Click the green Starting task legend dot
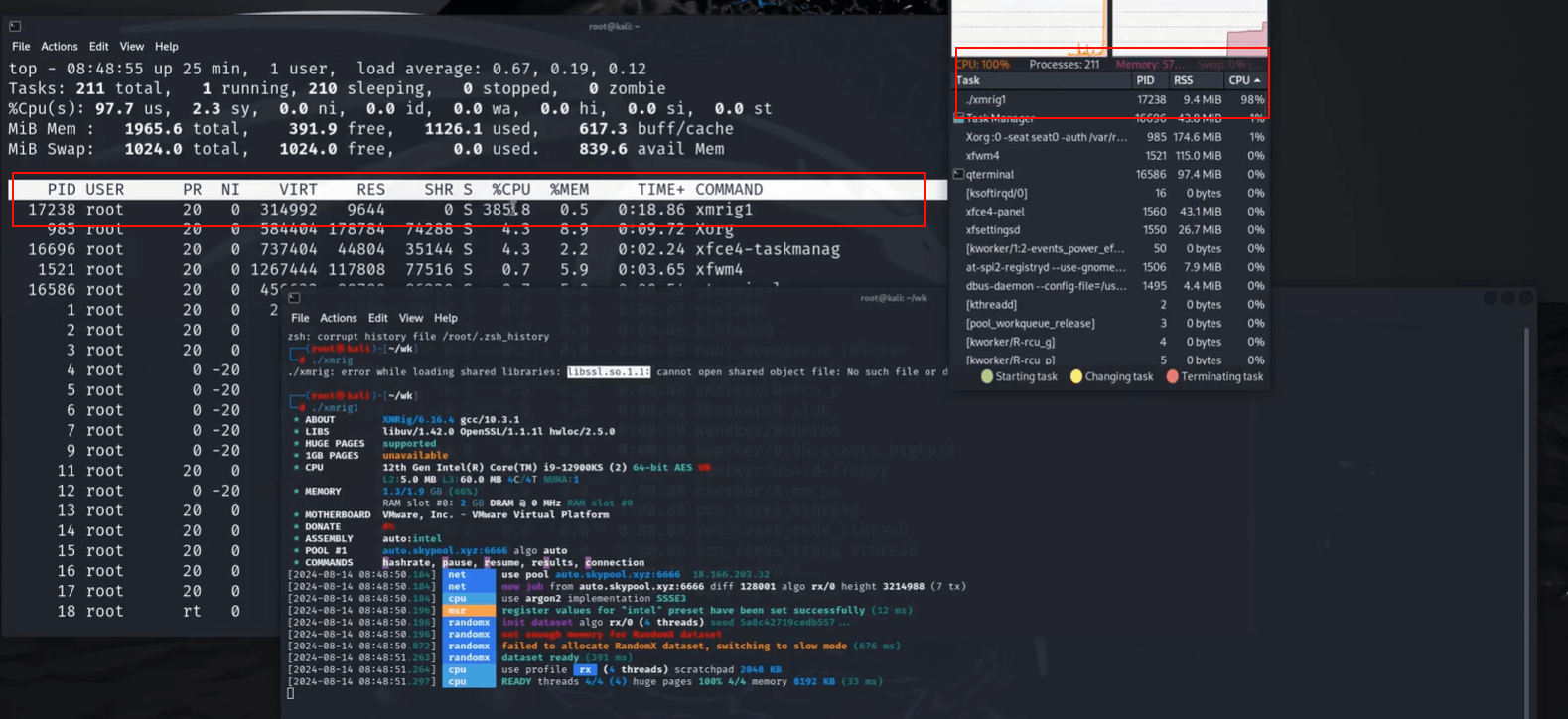The width and height of the screenshot is (1568, 719). point(986,377)
